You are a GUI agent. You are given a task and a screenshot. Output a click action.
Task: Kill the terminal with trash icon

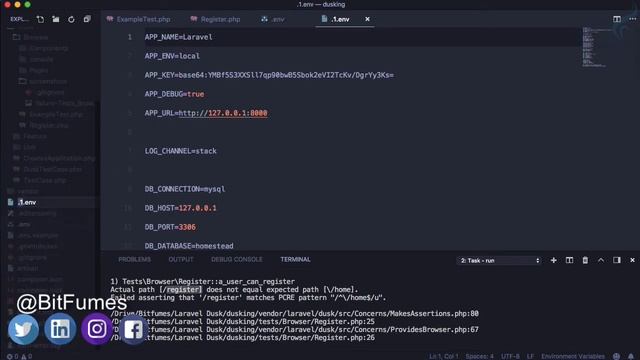[585, 260]
